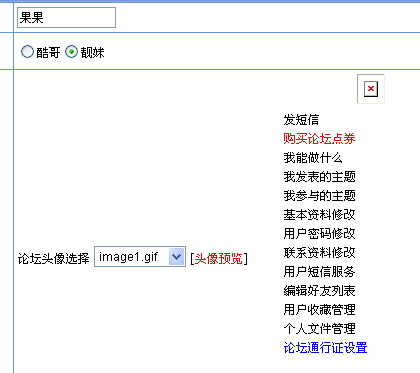Open 我参与的主题 menu entry
420x373 pixels.
[319, 196]
